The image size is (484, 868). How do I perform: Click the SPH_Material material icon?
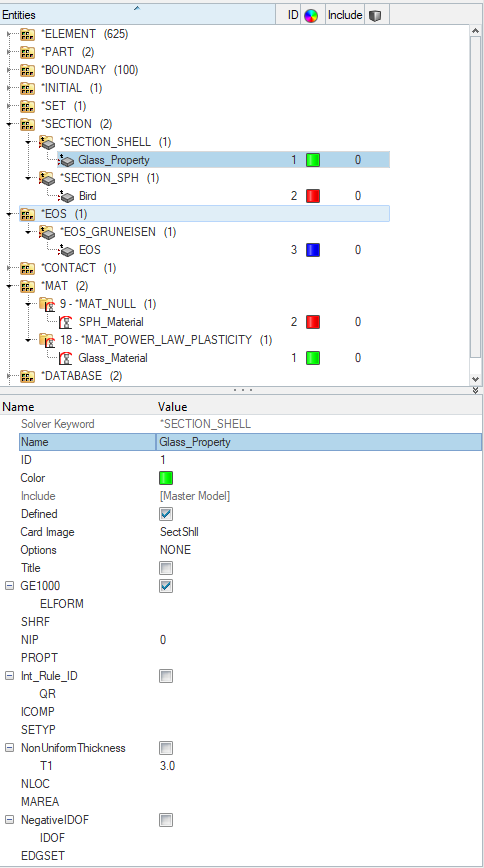point(66,322)
